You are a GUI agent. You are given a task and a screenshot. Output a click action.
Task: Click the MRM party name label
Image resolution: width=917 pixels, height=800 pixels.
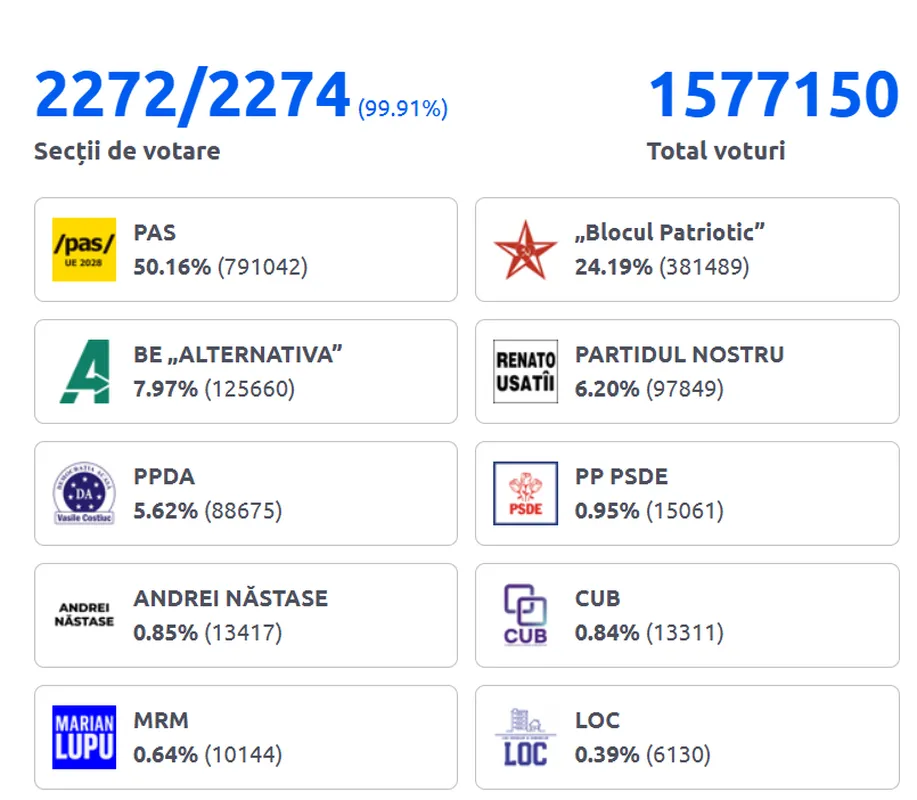pyautogui.click(x=161, y=720)
